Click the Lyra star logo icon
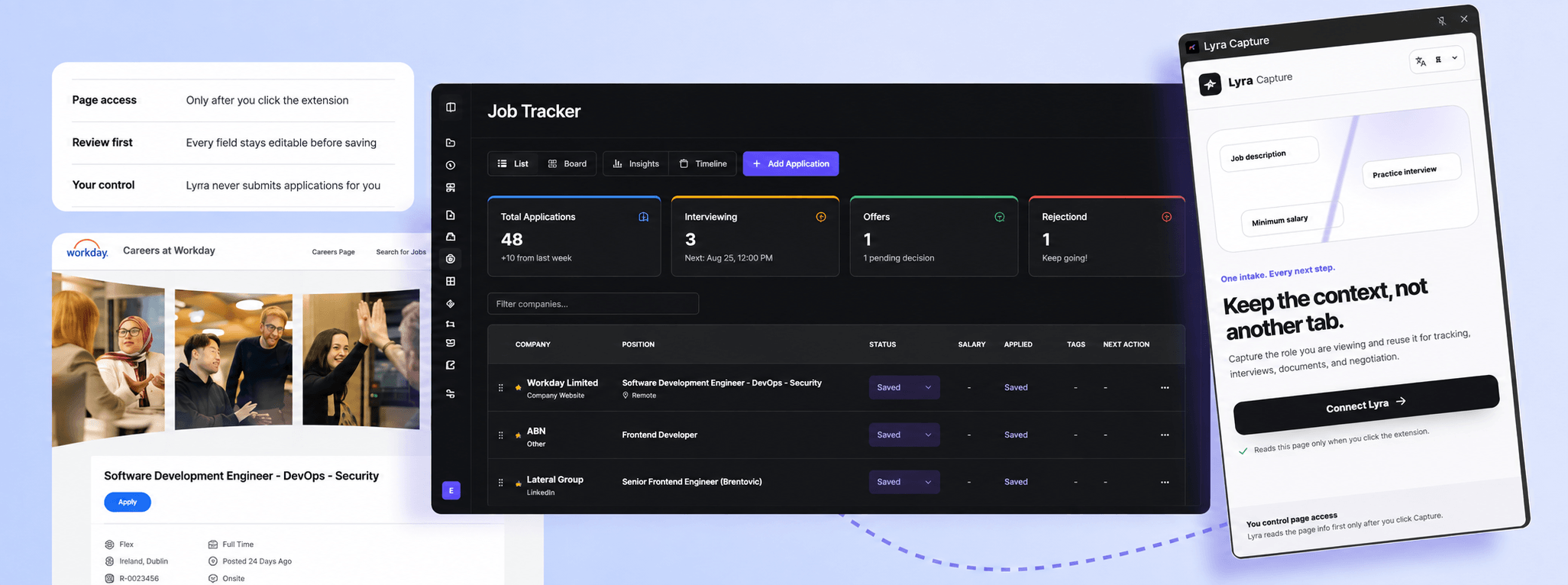 click(x=1210, y=84)
